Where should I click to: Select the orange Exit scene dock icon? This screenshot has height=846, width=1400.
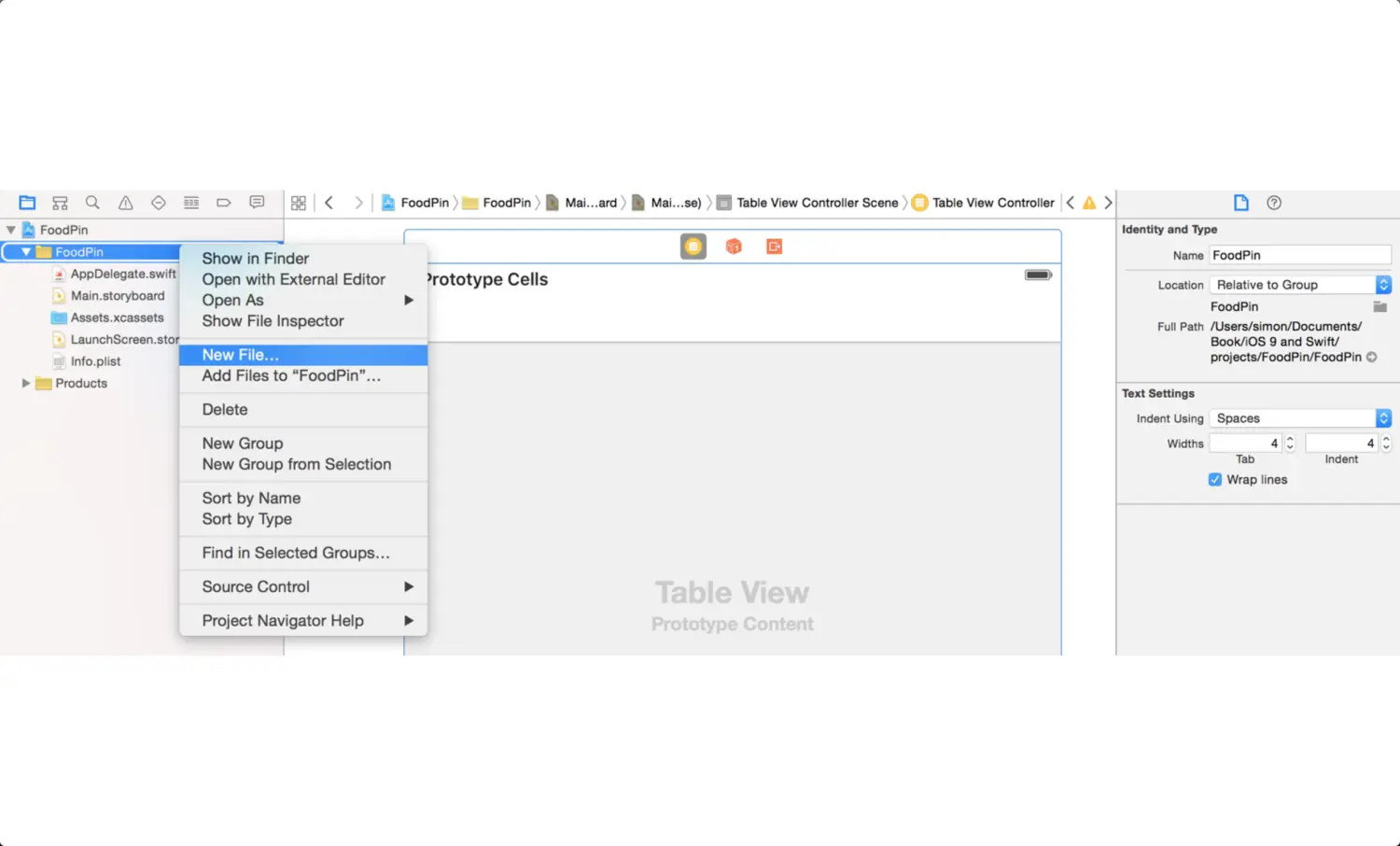tap(774, 247)
